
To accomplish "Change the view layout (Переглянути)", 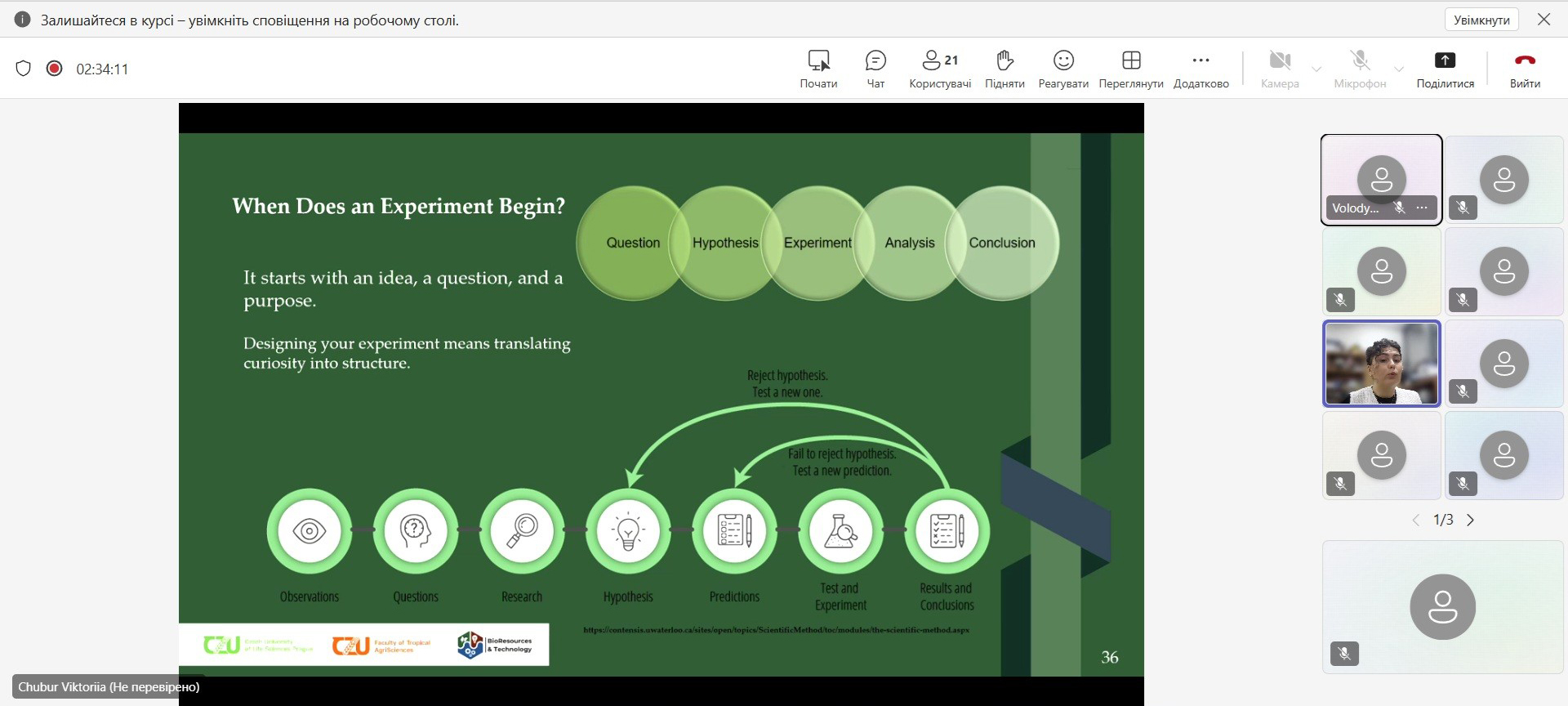I will pos(1130,69).
